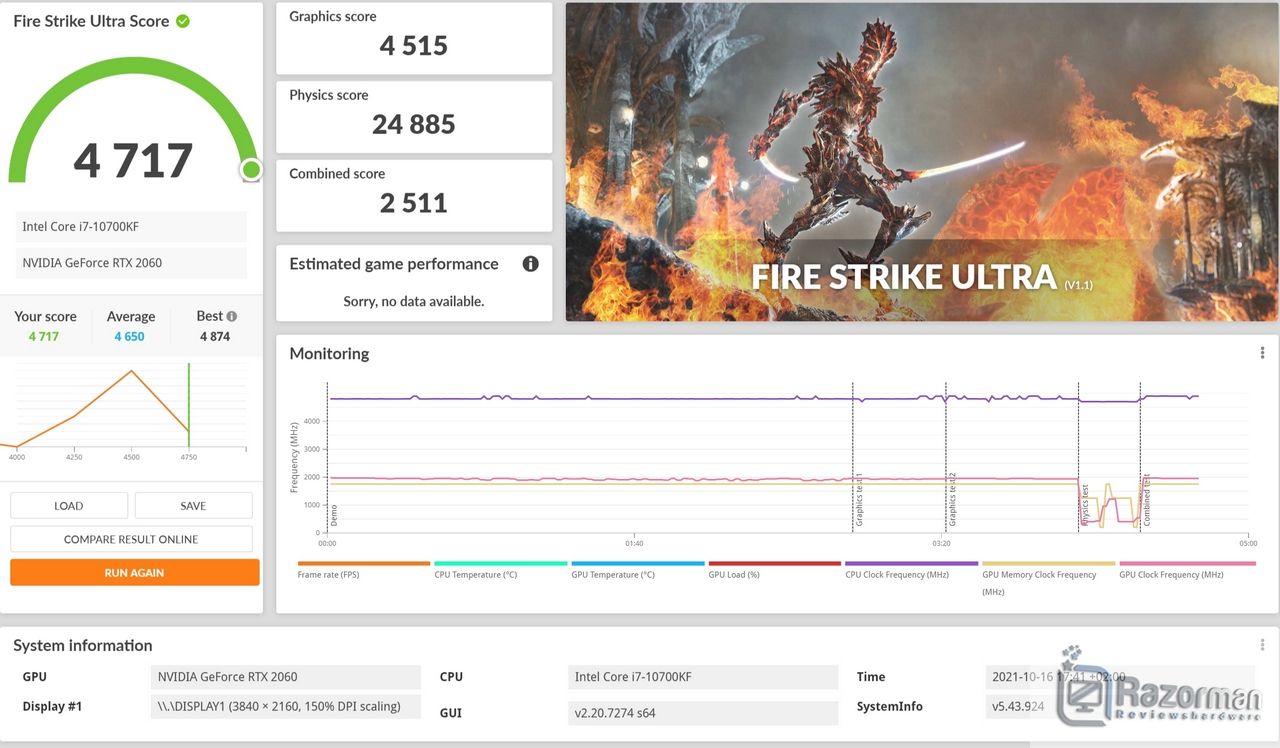Click the Fire Strike Ultra Score title
Image resolution: width=1280 pixels, height=748 pixels.
click(x=91, y=21)
